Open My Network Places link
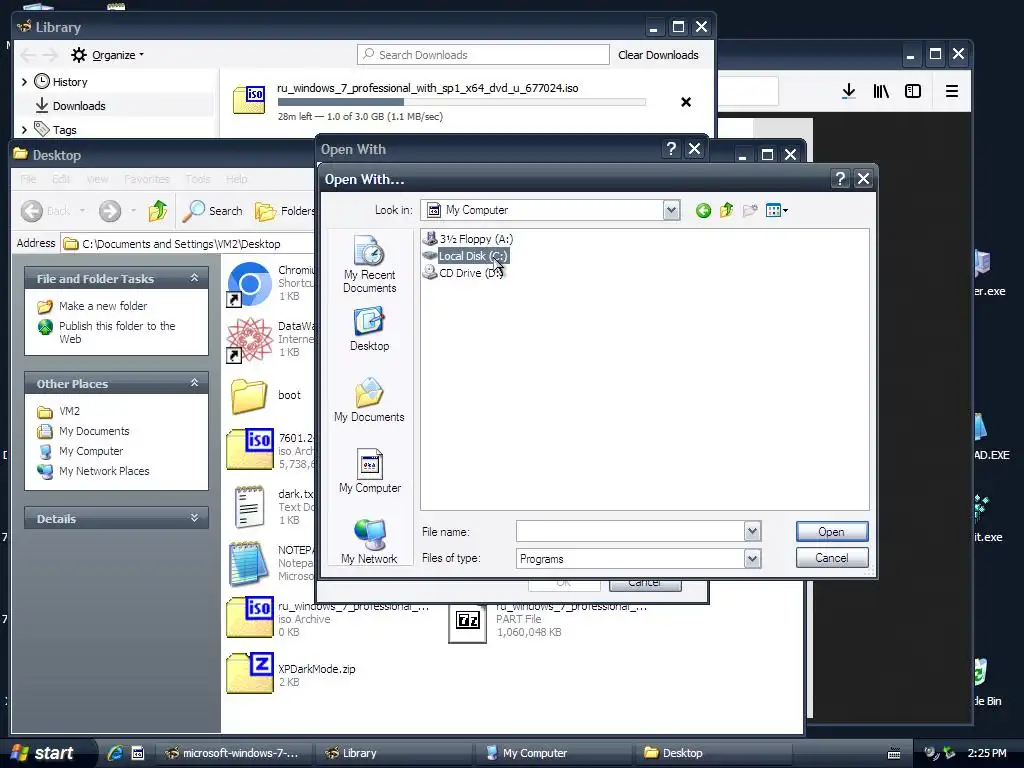1024x768 pixels. pyautogui.click(x=104, y=471)
